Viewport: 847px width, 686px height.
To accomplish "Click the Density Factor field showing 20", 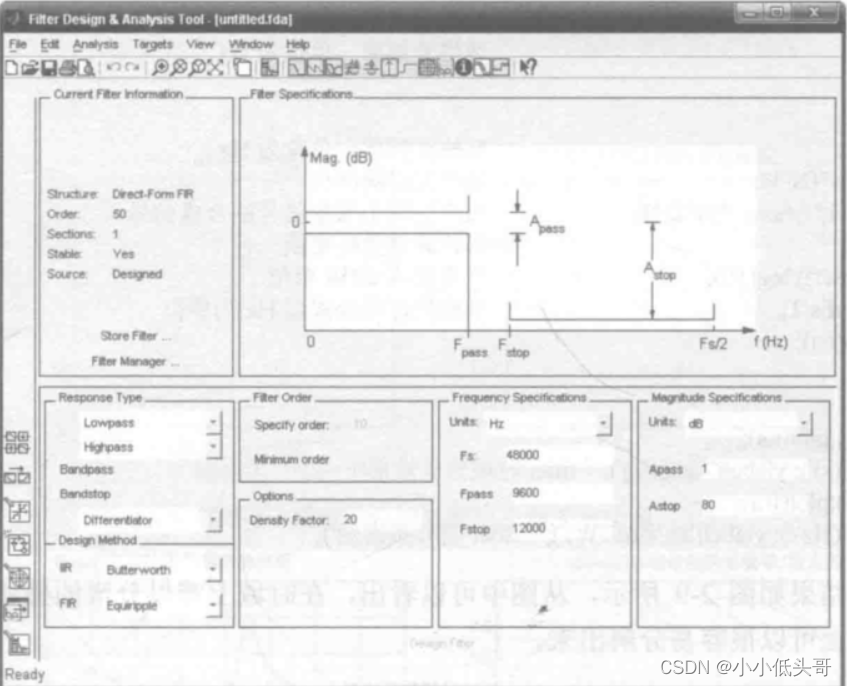I will [x=381, y=519].
